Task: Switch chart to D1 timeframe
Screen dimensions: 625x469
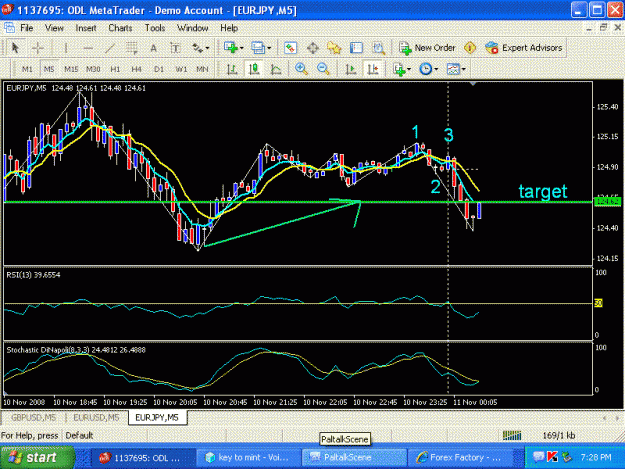Action: [x=159, y=69]
